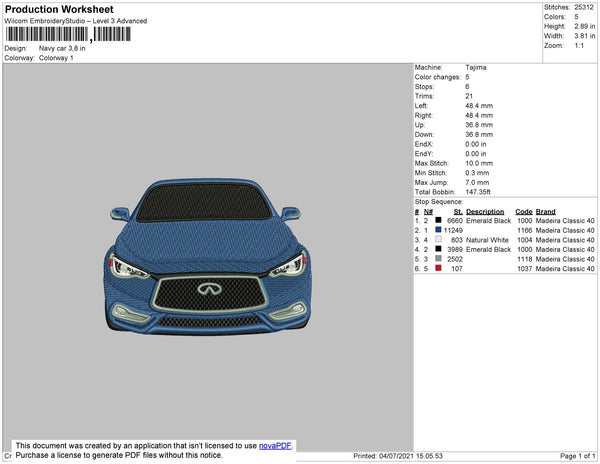Click the Natural White thread swatch

pyautogui.click(x=438, y=240)
